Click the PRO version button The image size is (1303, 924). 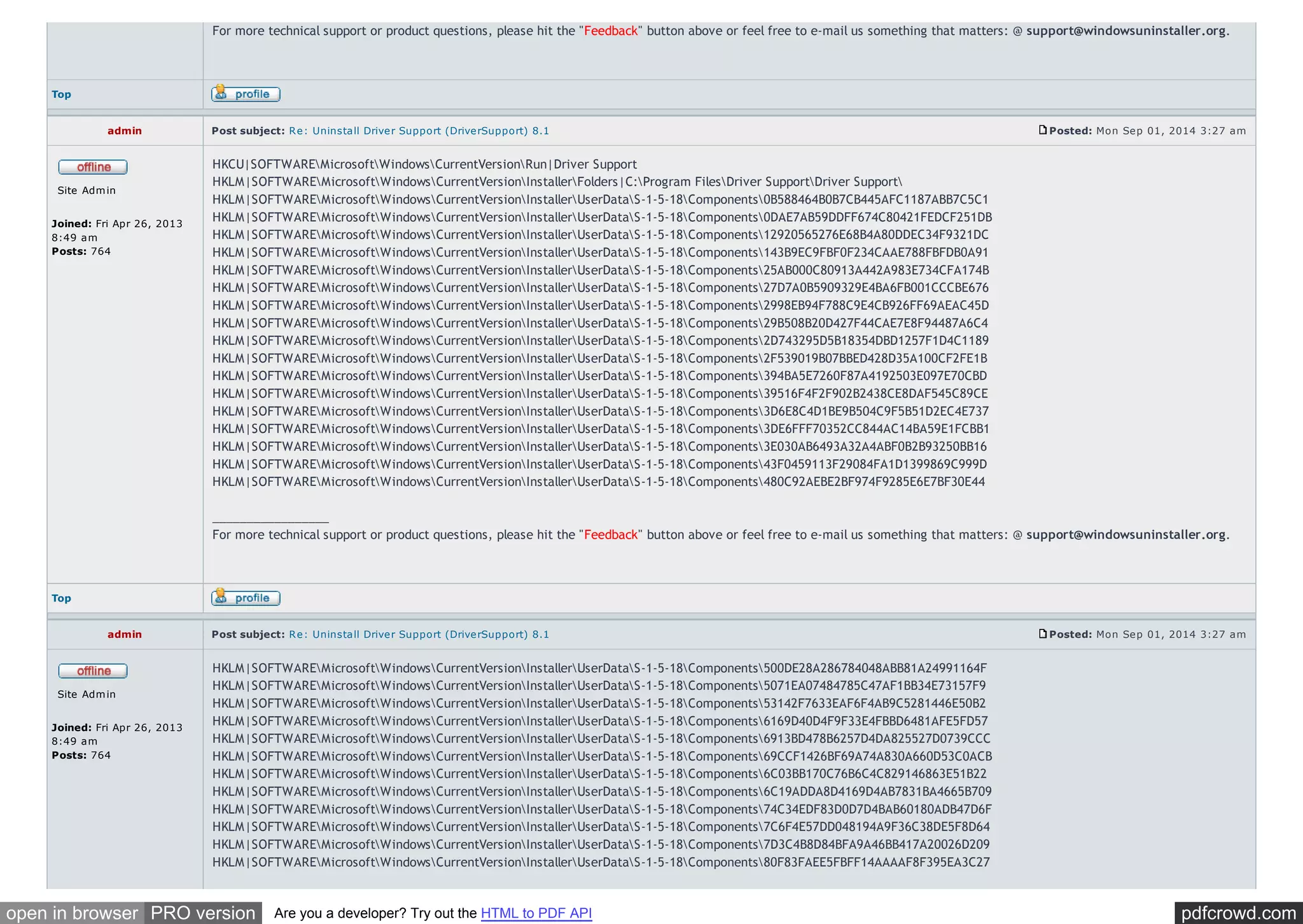203,913
